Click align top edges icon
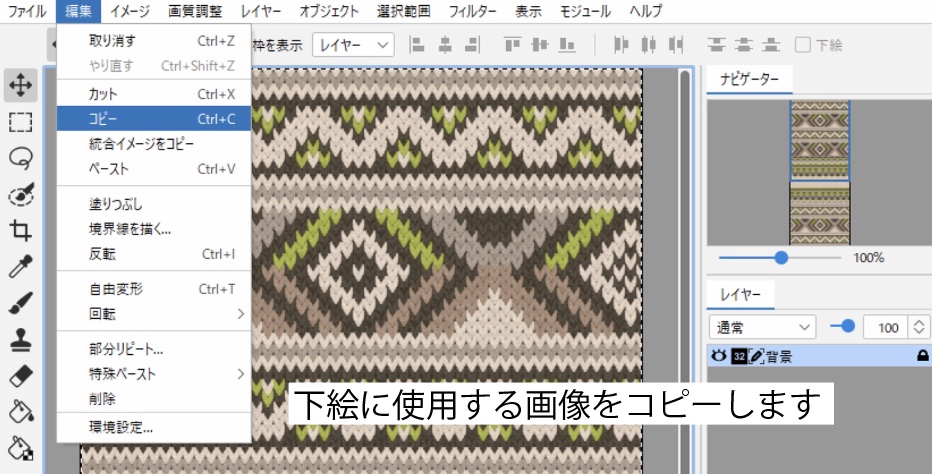The height and width of the screenshot is (474, 932). [512, 45]
